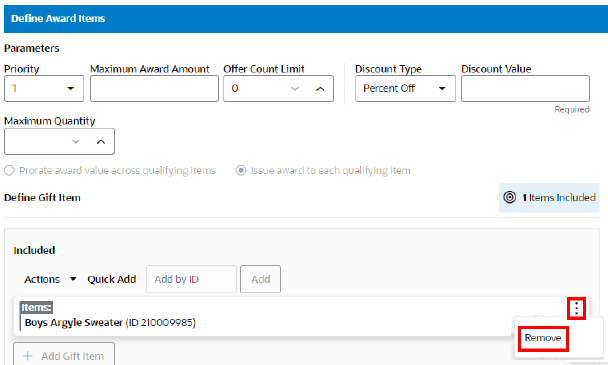The width and height of the screenshot is (608, 365).
Task: Click the Define Gift Item heading
Action: click(x=42, y=197)
